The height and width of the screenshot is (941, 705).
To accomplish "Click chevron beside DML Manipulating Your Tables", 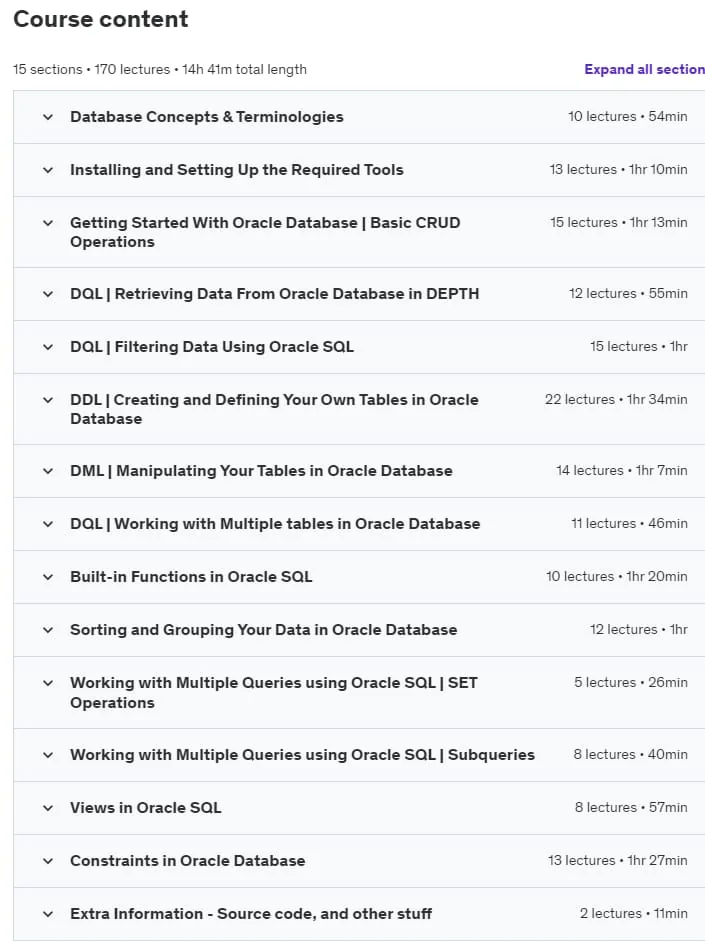I will tap(48, 471).
